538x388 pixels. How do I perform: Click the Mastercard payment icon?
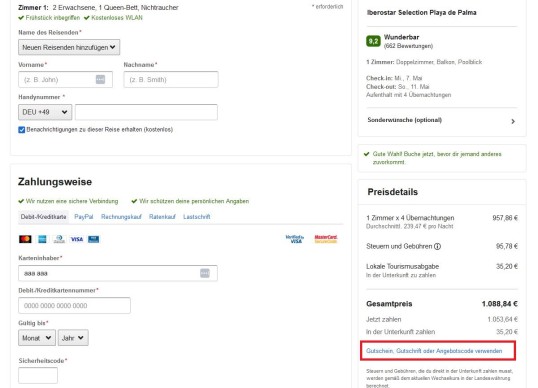pyautogui.click(x=25, y=239)
